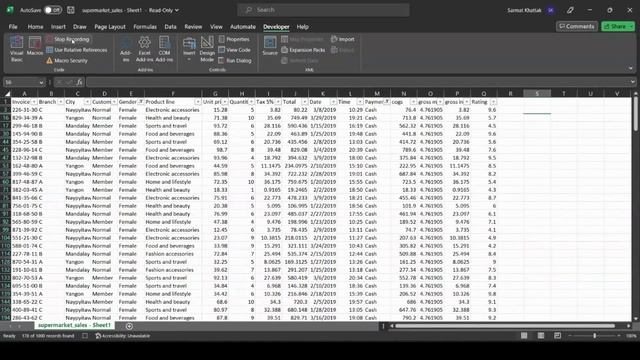Open the Date column filter dropdown
640x360 pixels.
(x=333, y=102)
